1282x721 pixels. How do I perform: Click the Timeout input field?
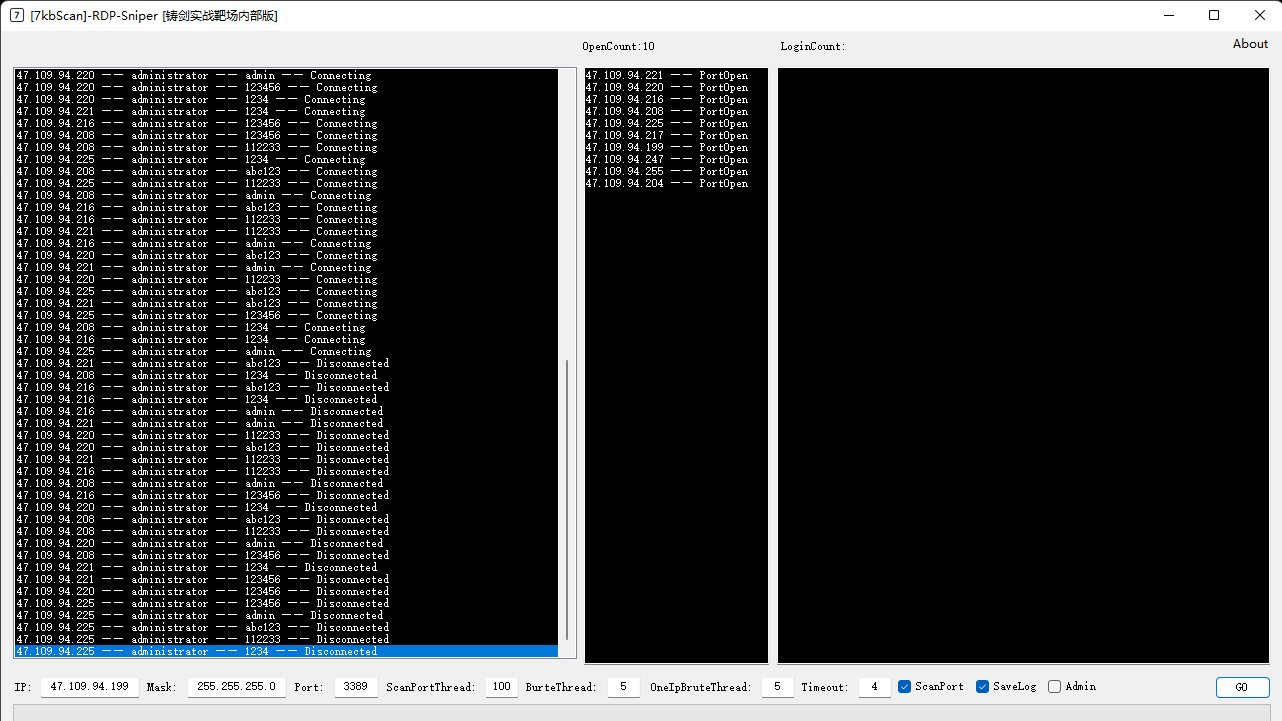click(x=874, y=687)
